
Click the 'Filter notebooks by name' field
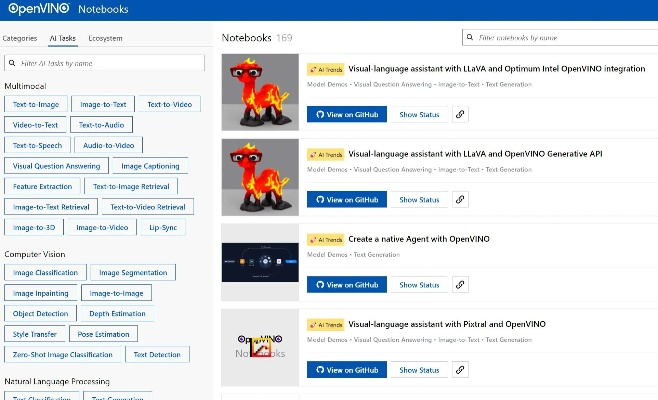point(560,37)
